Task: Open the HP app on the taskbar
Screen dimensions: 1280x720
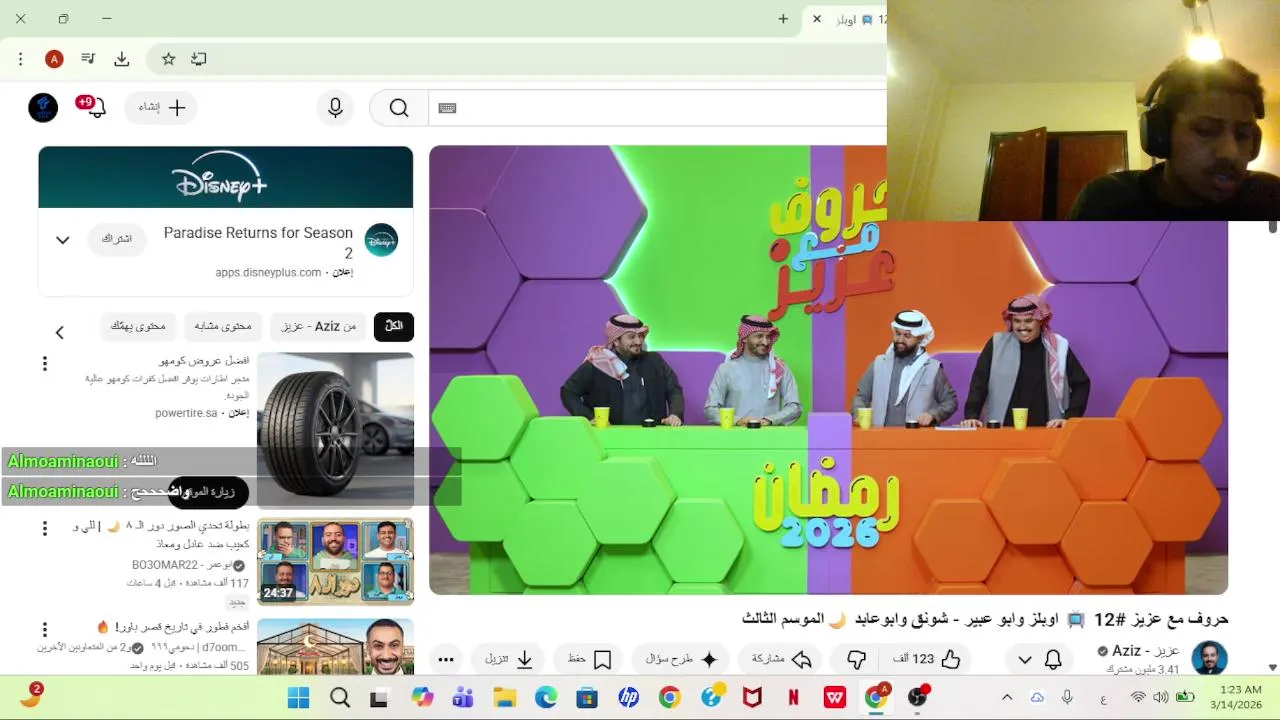Action: click(x=628, y=698)
